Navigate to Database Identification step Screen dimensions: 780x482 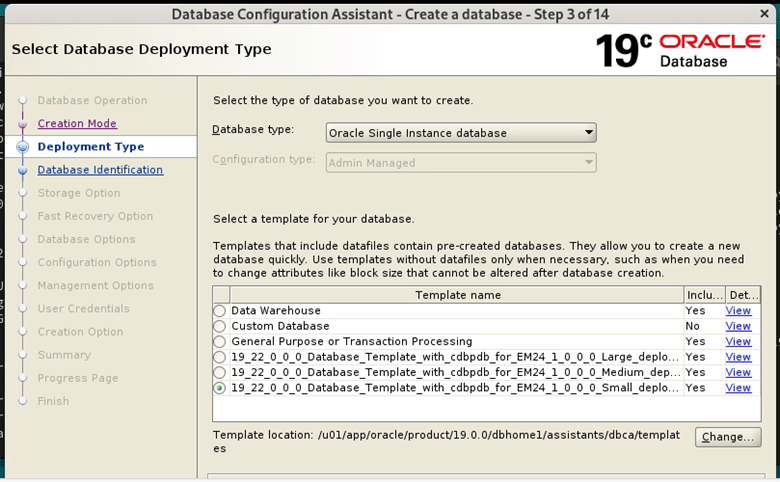pos(100,170)
